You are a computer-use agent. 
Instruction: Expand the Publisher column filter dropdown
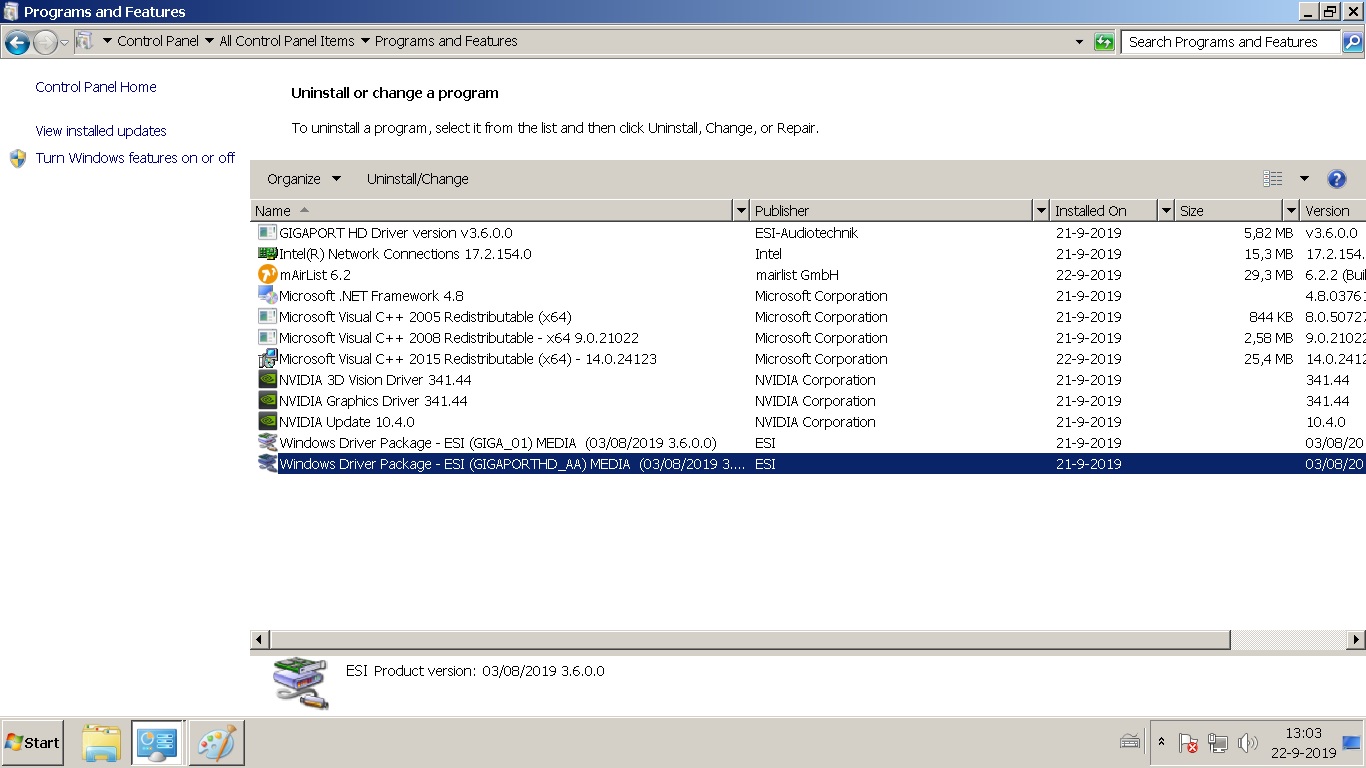pyautogui.click(x=1041, y=211)
